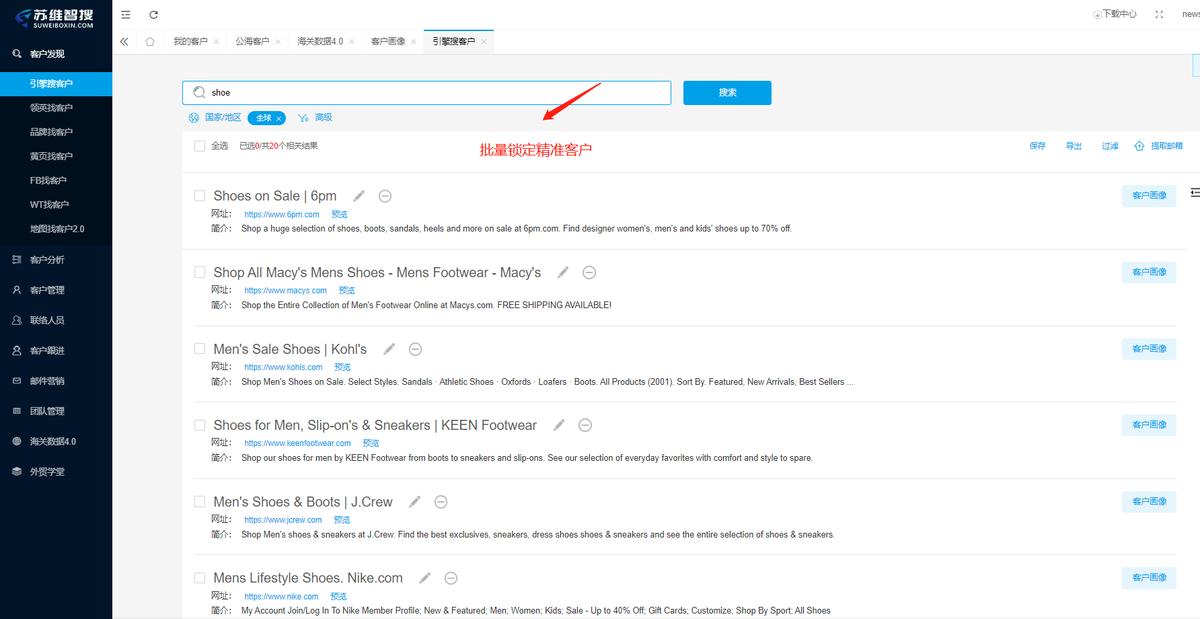Toggle fullscreen icon in top right
The image size is (1200, 619).
[x=1159, y=14]
